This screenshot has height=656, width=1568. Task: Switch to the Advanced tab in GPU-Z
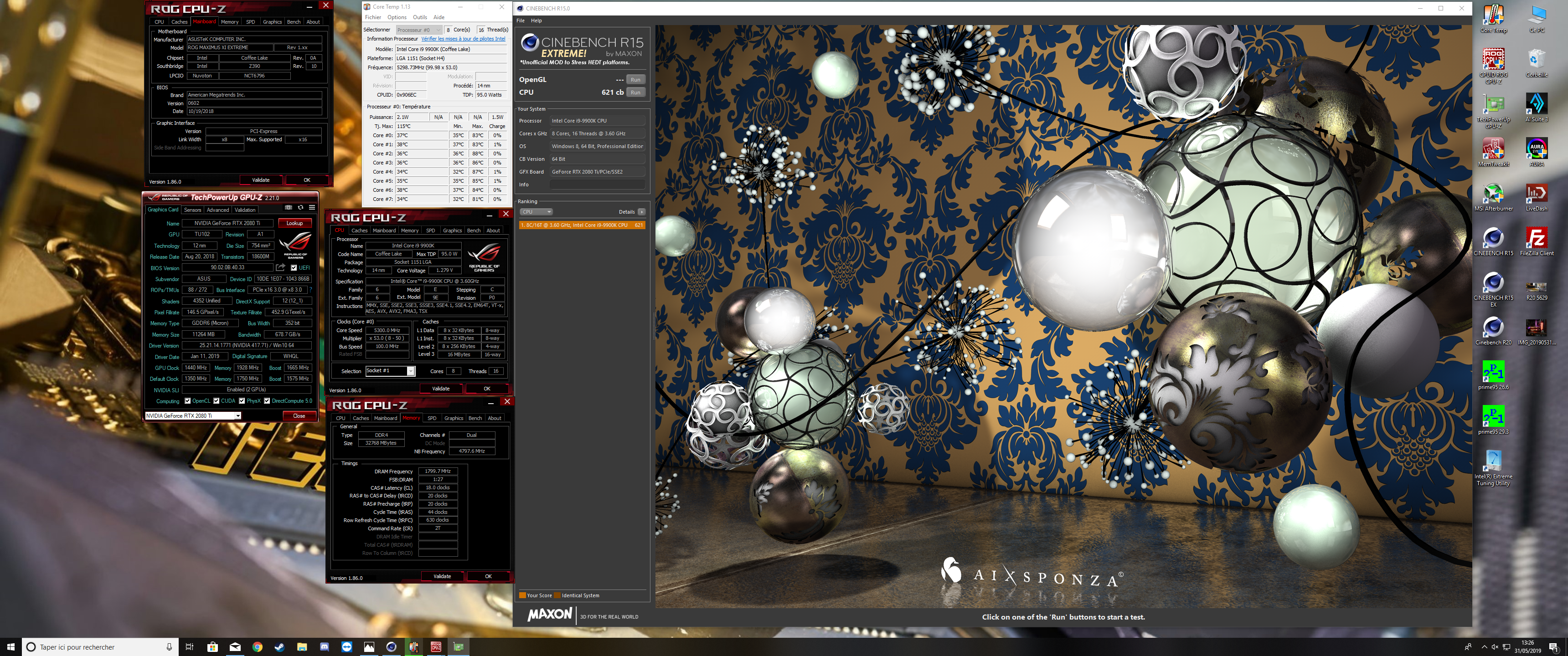(x=217, y=210)
